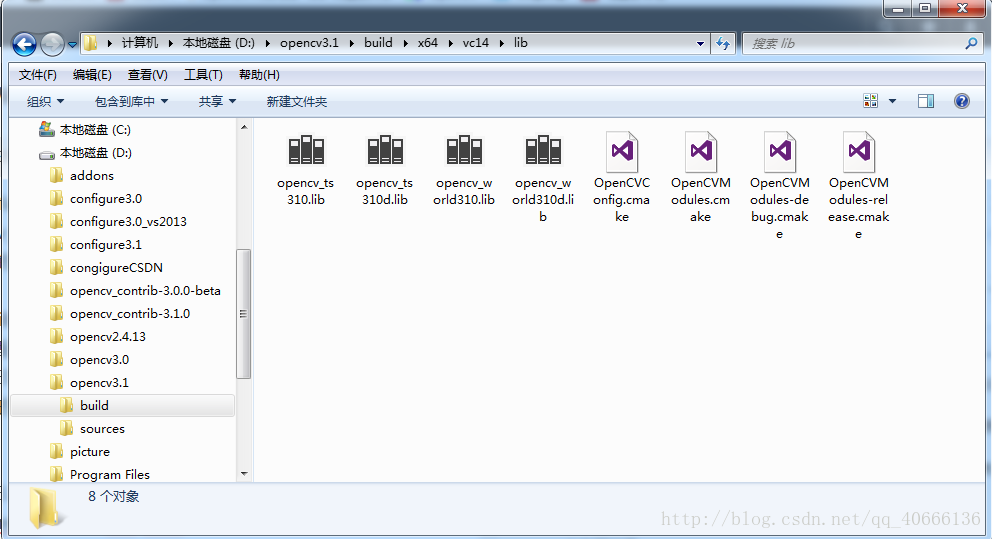992x539 pixels.
Task: Select the addons folder in the tree
Action: pos(92,175)
